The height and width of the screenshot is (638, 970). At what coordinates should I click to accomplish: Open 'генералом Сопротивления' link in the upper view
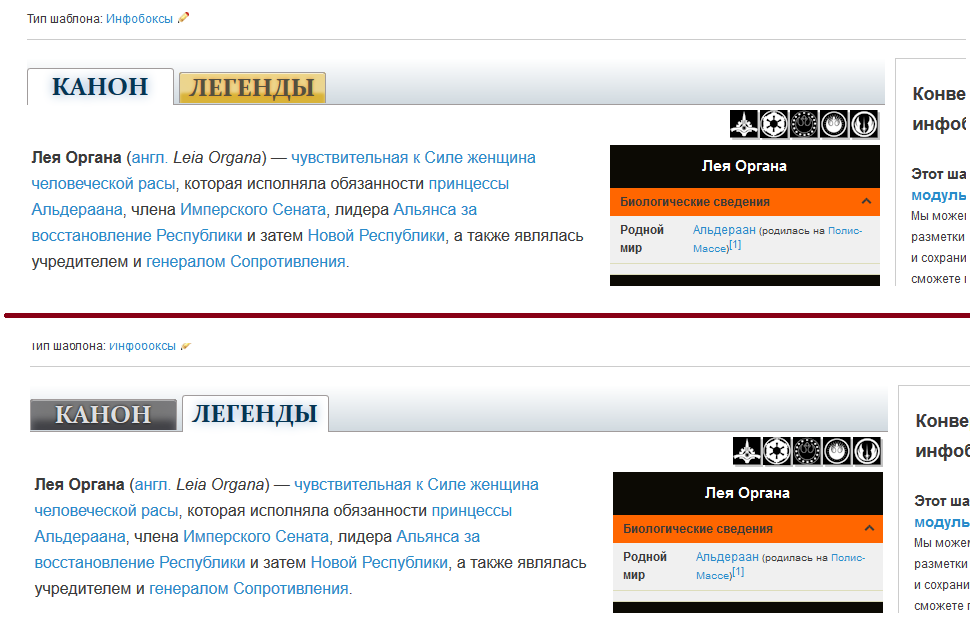click(246, 262)
